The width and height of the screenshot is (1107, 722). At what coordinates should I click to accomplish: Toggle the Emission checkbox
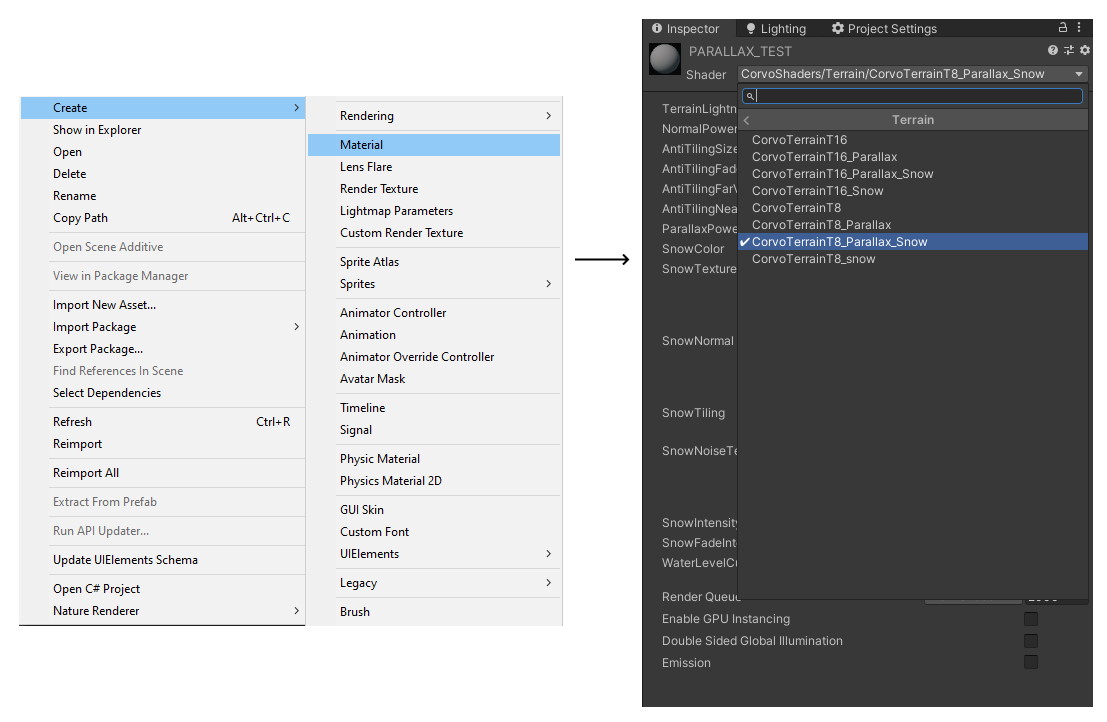click(x=1031, y=662)
